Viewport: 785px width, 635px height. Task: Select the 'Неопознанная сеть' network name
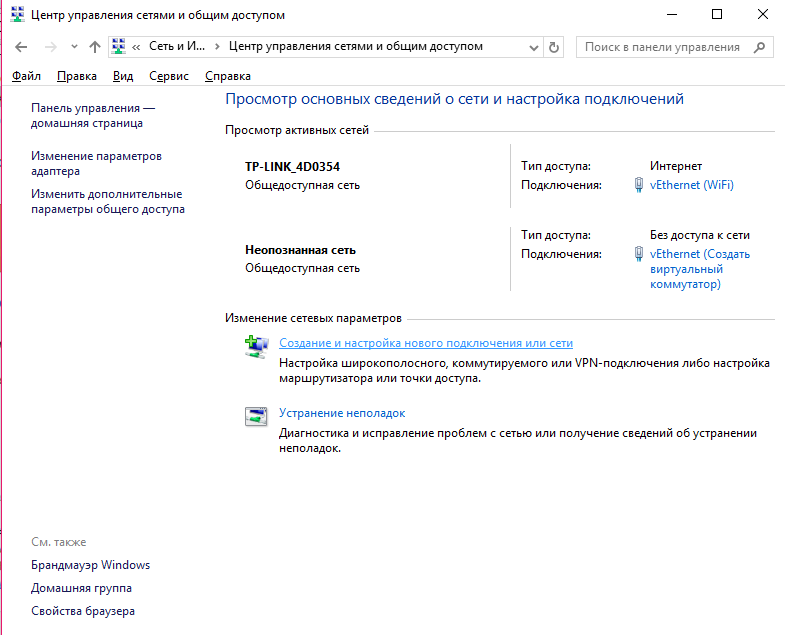[x=300, y=250]
